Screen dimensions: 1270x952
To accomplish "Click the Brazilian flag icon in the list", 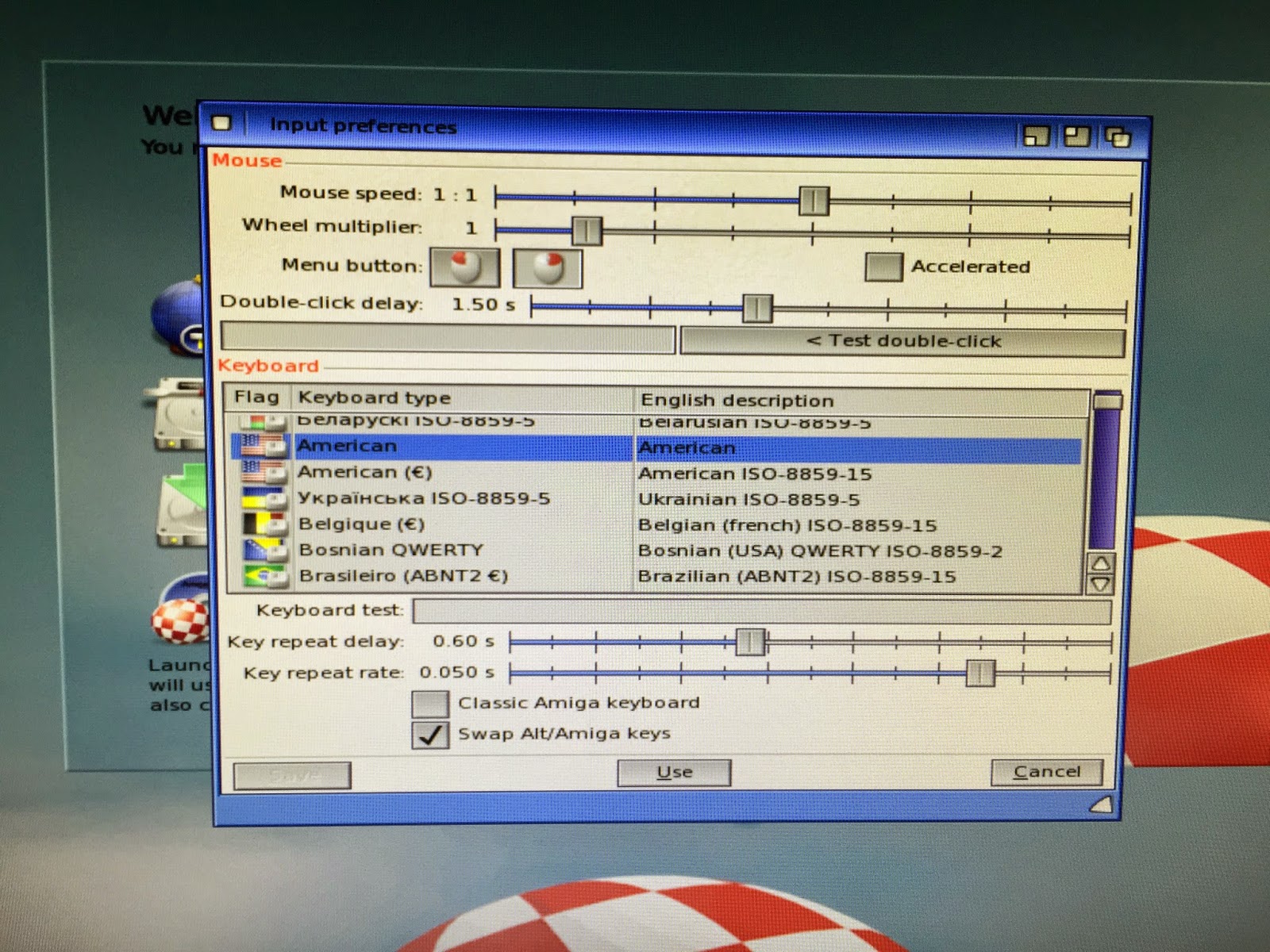I will coord(265,575).
